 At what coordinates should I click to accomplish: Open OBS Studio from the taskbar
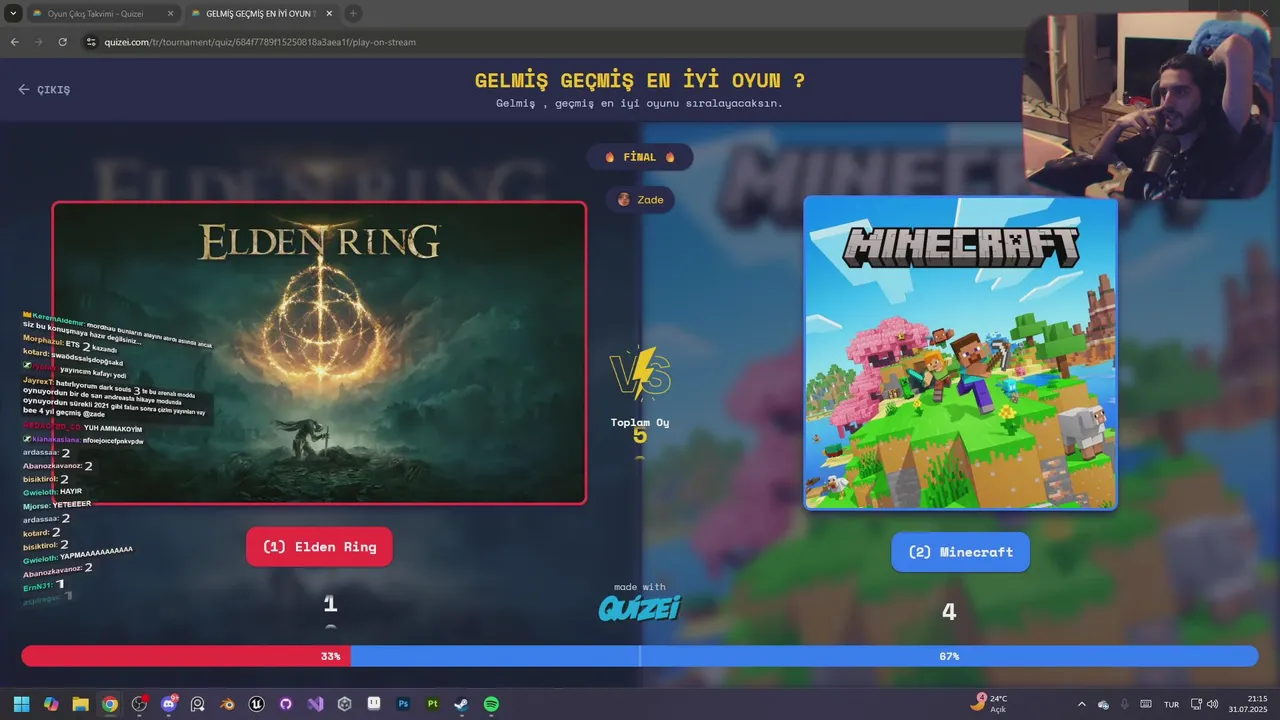point(139,704)
